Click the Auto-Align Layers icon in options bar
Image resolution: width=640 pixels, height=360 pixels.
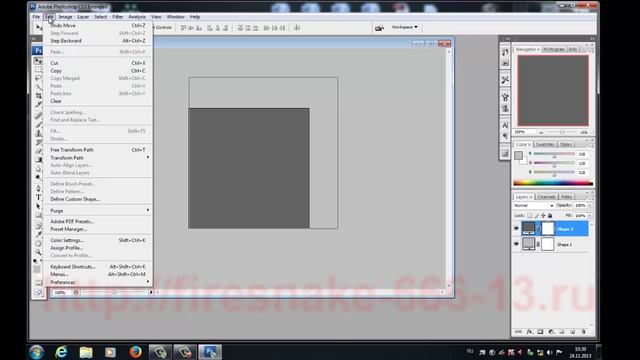[297, 28]
